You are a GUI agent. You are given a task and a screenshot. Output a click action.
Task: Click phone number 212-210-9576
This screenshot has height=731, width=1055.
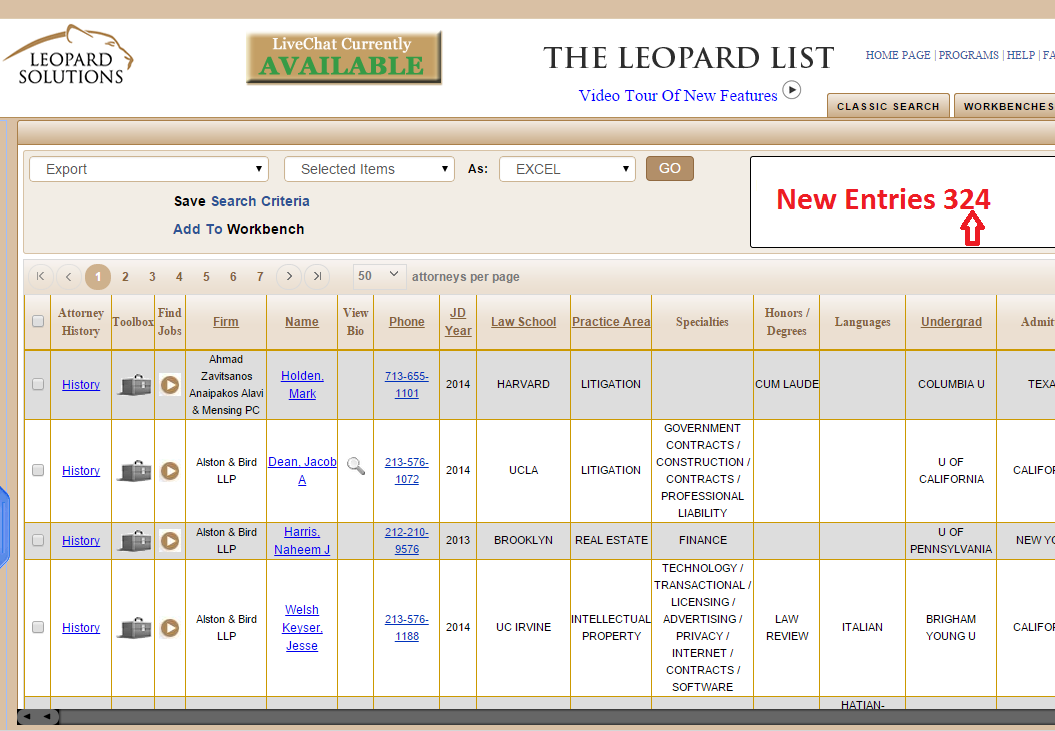(x=406, y=541)
